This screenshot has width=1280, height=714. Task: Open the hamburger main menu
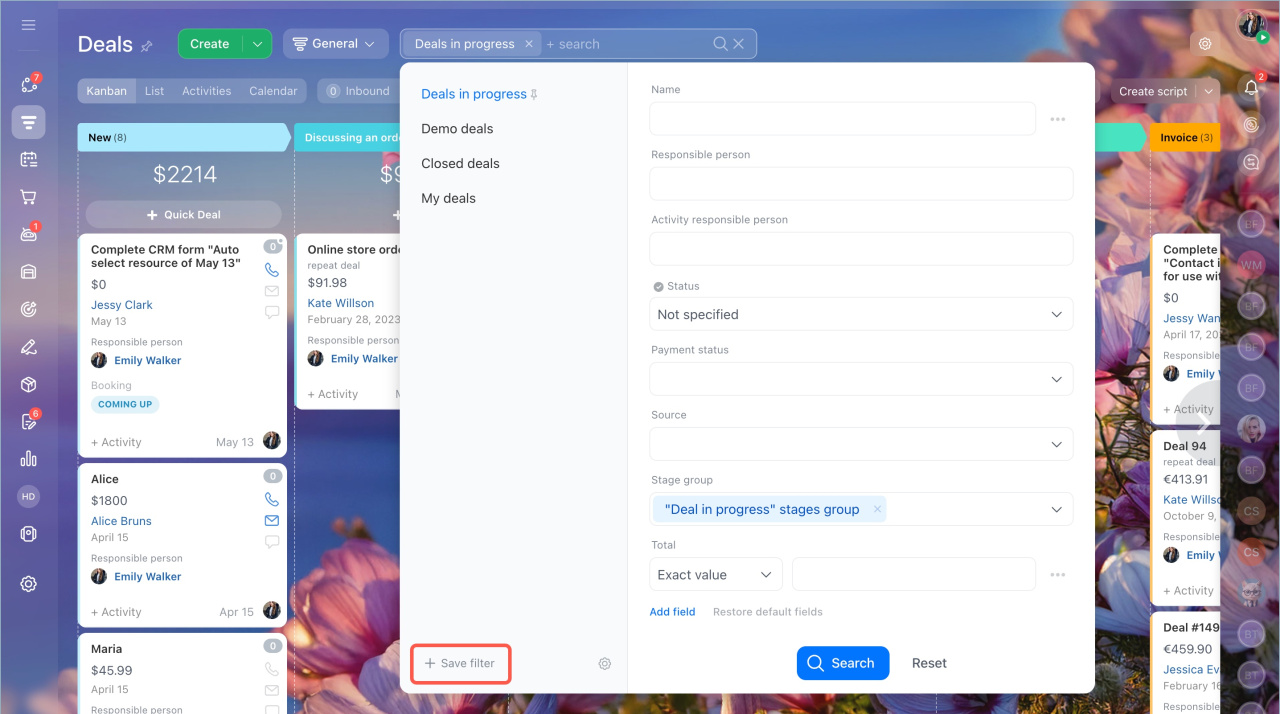[x=28, y=24]
